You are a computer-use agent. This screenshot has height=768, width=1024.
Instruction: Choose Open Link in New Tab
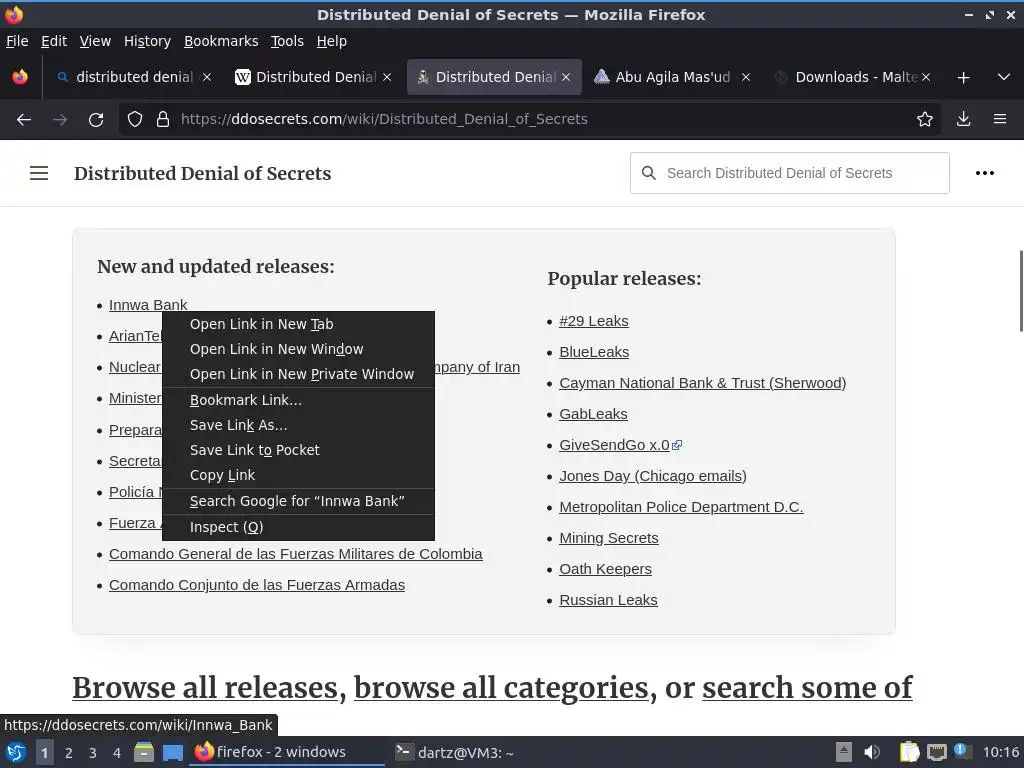(298, 324)
